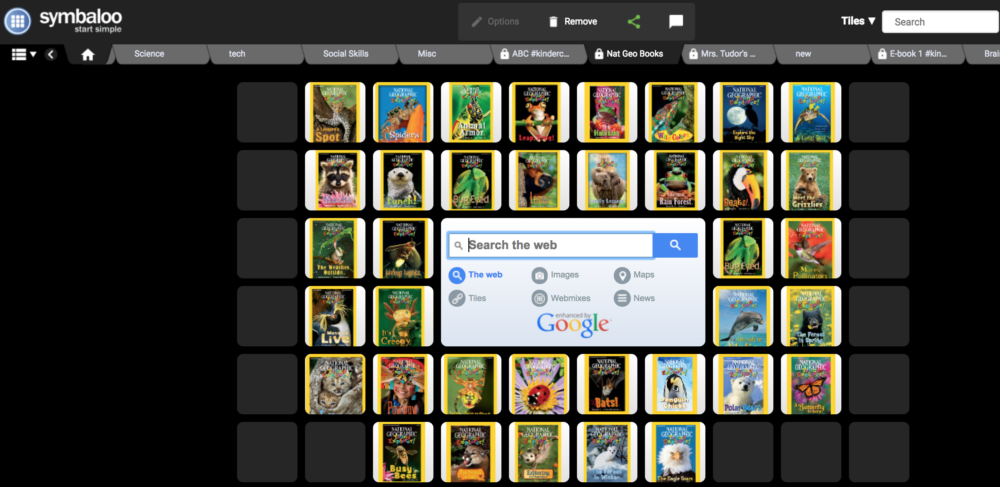The image size is (1000, 487).
Task: Open the Animal Armor book tile
Action: pos(471,112)
